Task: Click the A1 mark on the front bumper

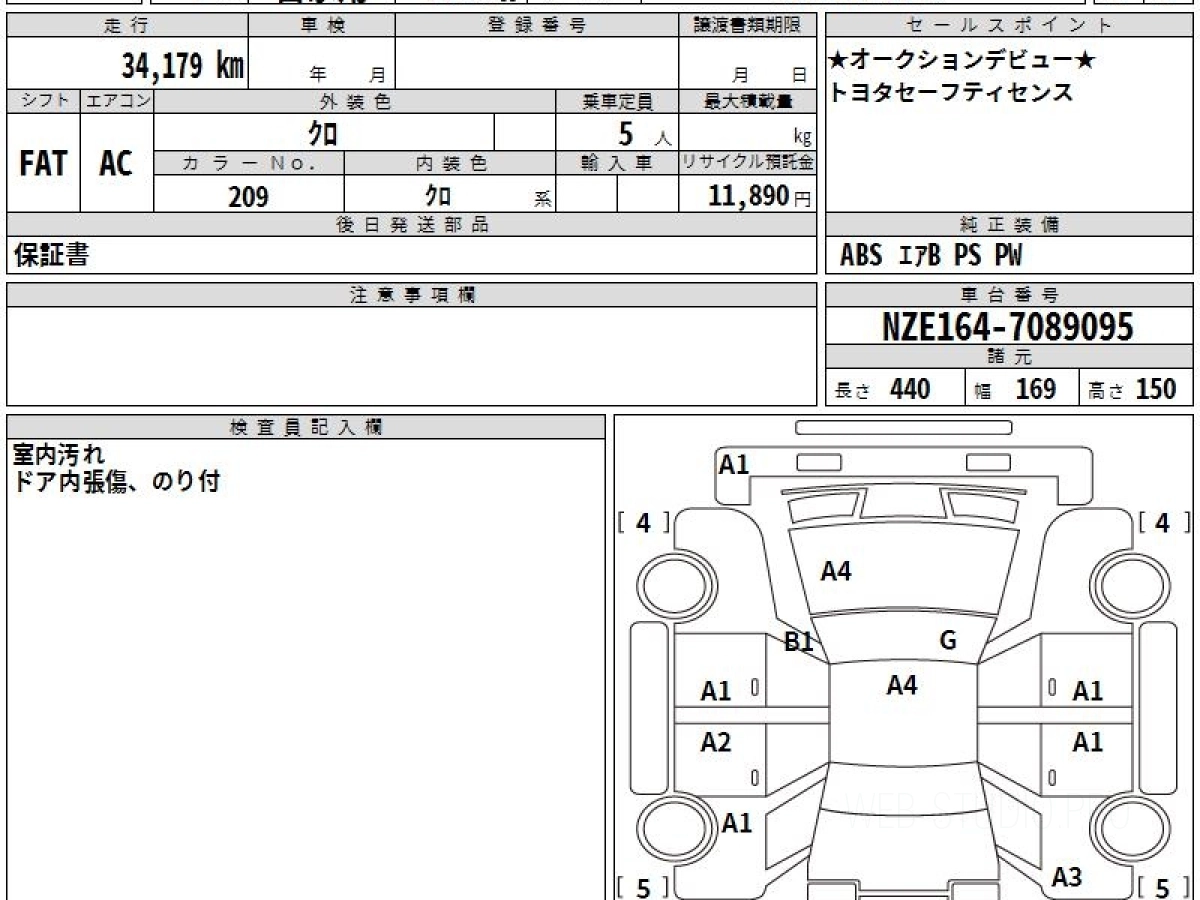Action: pos(734,464)
